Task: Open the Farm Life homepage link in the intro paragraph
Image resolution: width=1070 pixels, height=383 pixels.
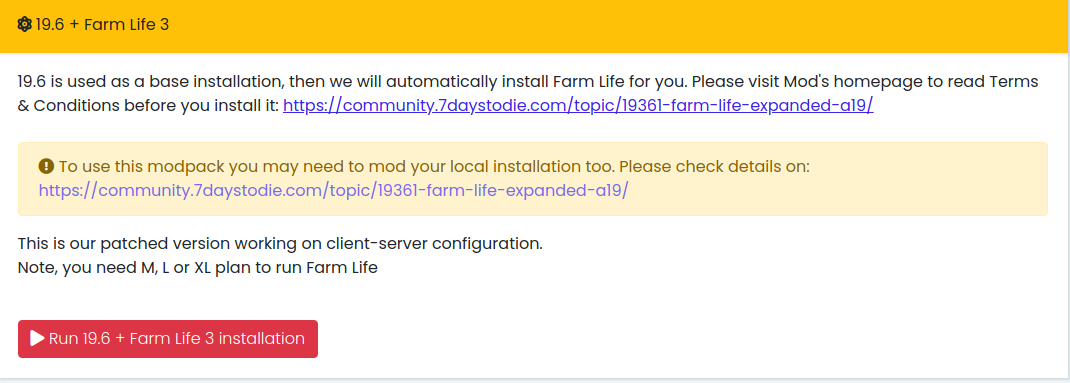Action: pos(578,106)
